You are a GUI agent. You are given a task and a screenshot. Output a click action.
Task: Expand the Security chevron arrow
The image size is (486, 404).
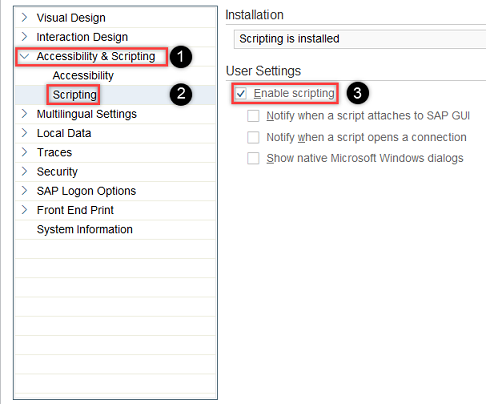click(x=24, y=171)
